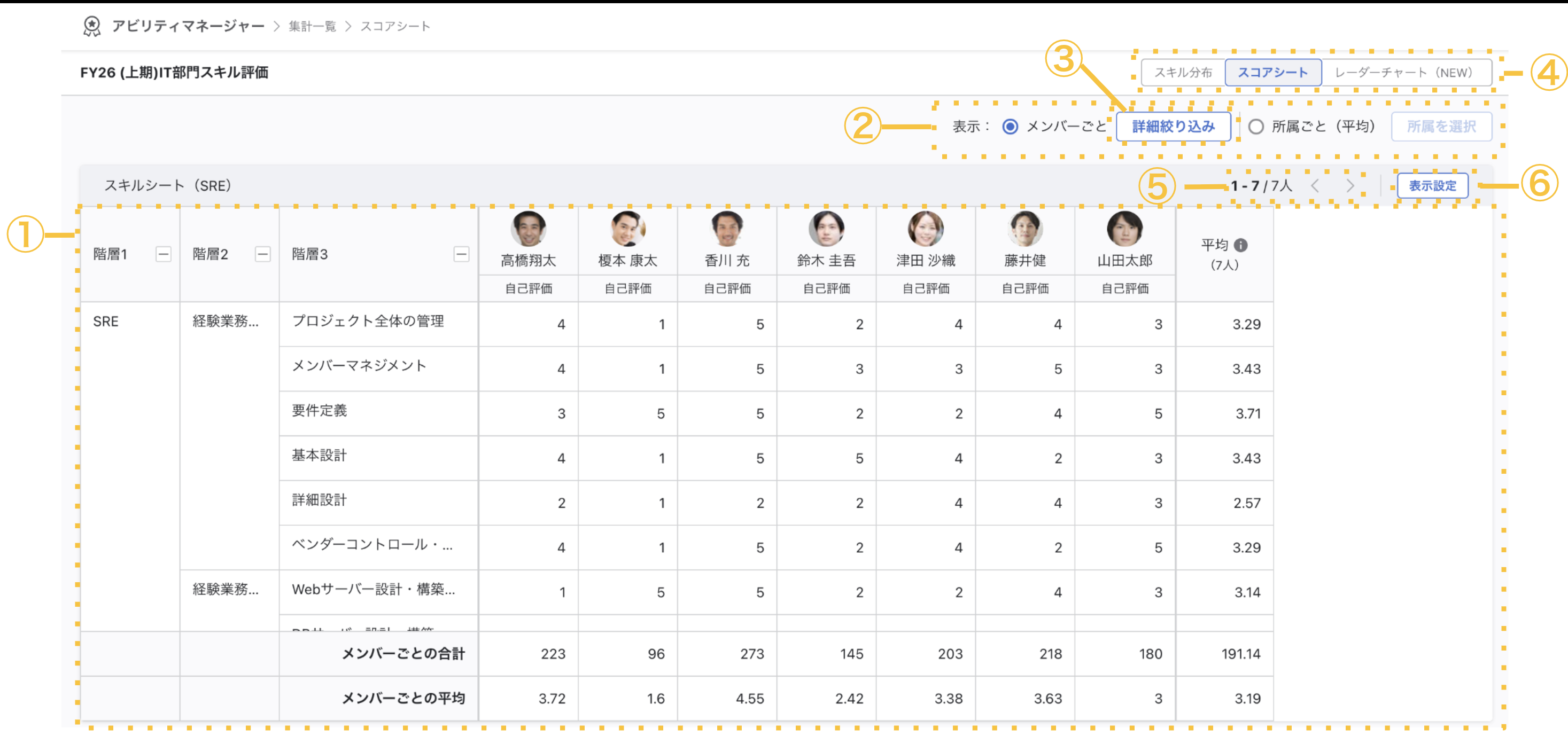Viewport: 1568px width, 736px height.
Task: Click the 所属を選択 button
Action: coord(1441,127)
